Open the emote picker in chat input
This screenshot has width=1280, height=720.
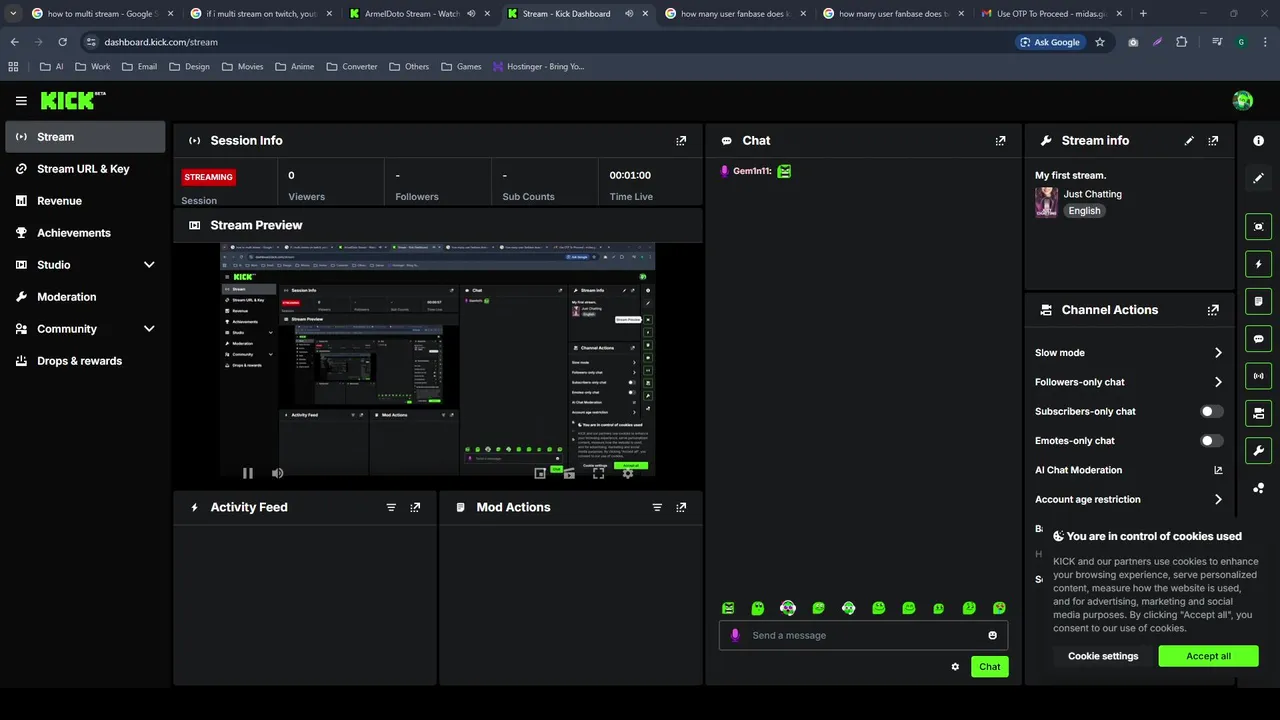click(992, 635)
